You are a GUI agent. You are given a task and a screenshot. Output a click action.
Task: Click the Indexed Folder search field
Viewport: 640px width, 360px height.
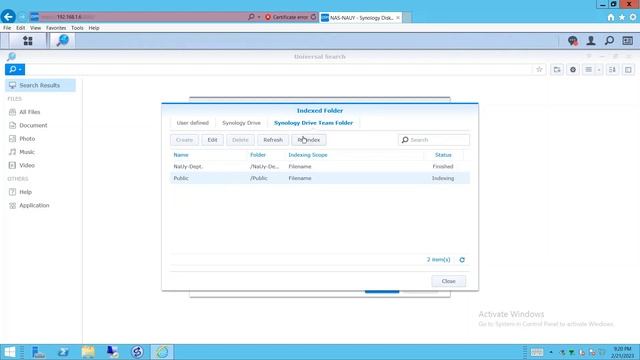tap(434, 140)
